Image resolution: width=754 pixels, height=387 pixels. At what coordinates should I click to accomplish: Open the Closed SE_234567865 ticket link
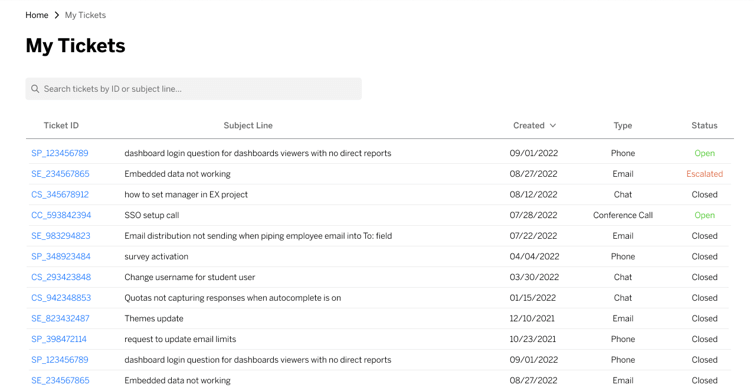[60, 380]
